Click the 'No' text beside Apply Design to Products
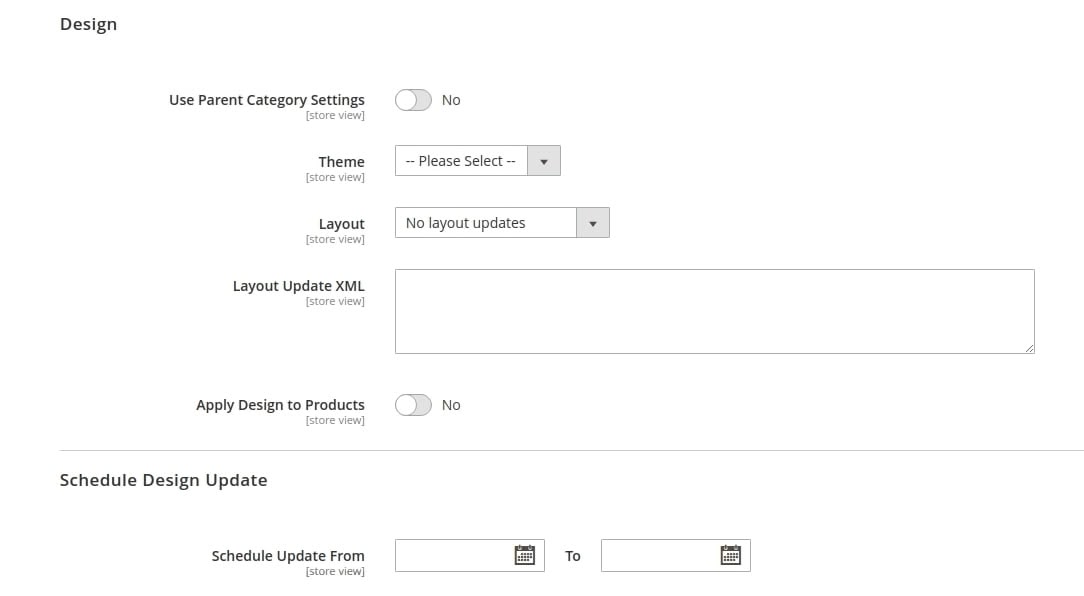The image size is (1084, 596). 451,405
